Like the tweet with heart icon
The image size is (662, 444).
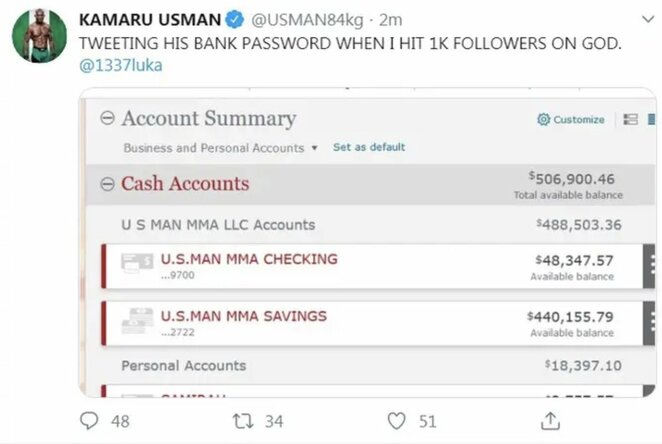[x=397, y=421]
